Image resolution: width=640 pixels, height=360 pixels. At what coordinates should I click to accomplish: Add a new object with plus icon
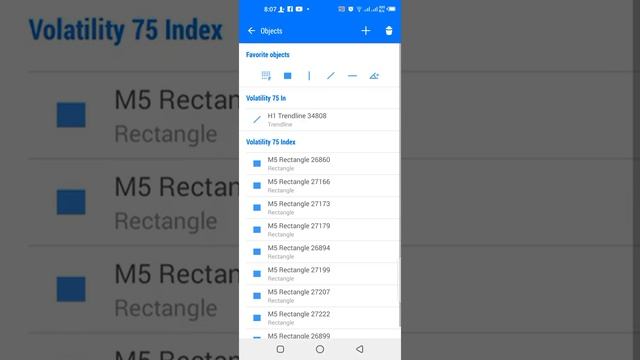tap(366, 31)
